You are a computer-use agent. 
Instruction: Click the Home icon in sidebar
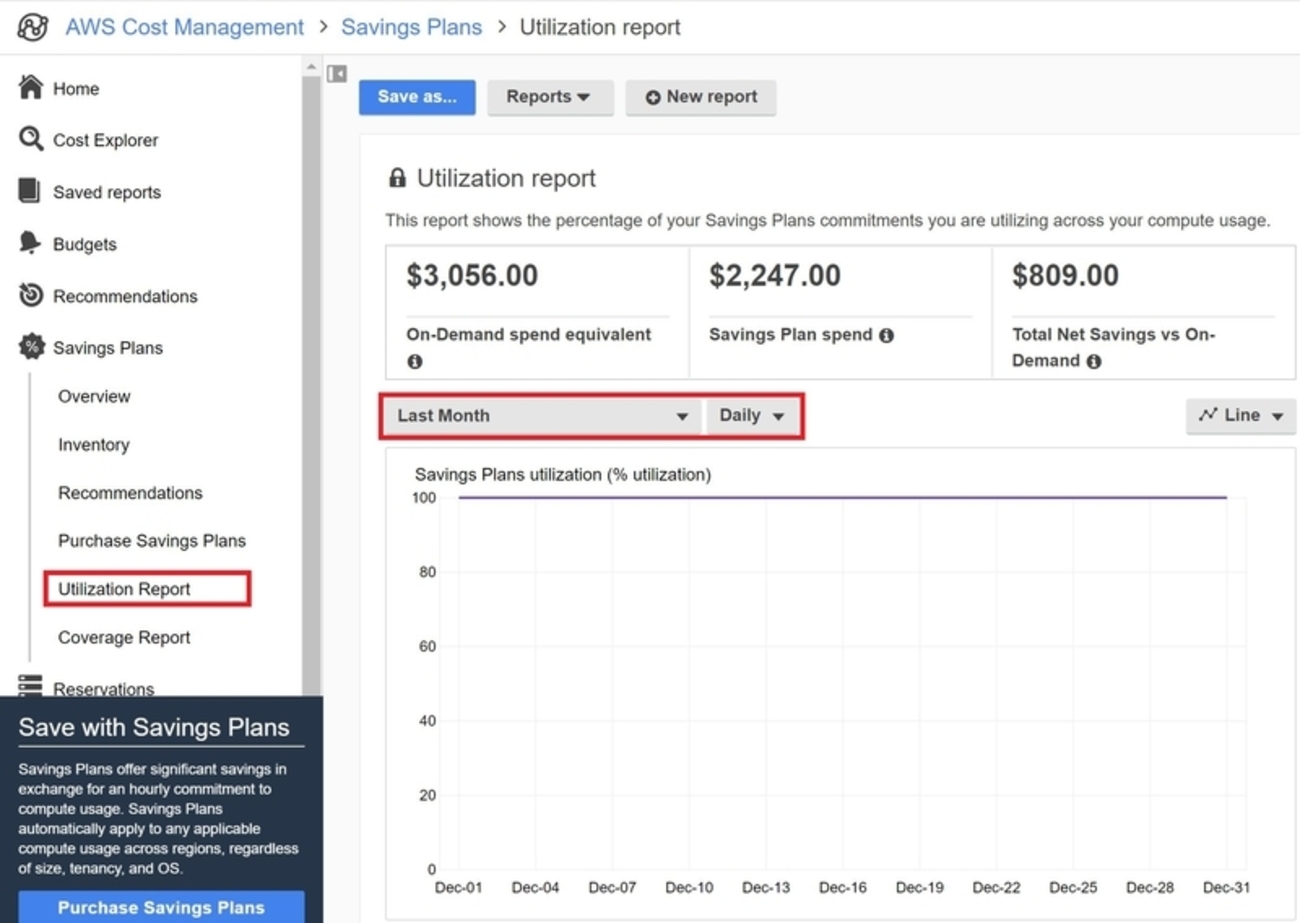click(x=31, y=88)
